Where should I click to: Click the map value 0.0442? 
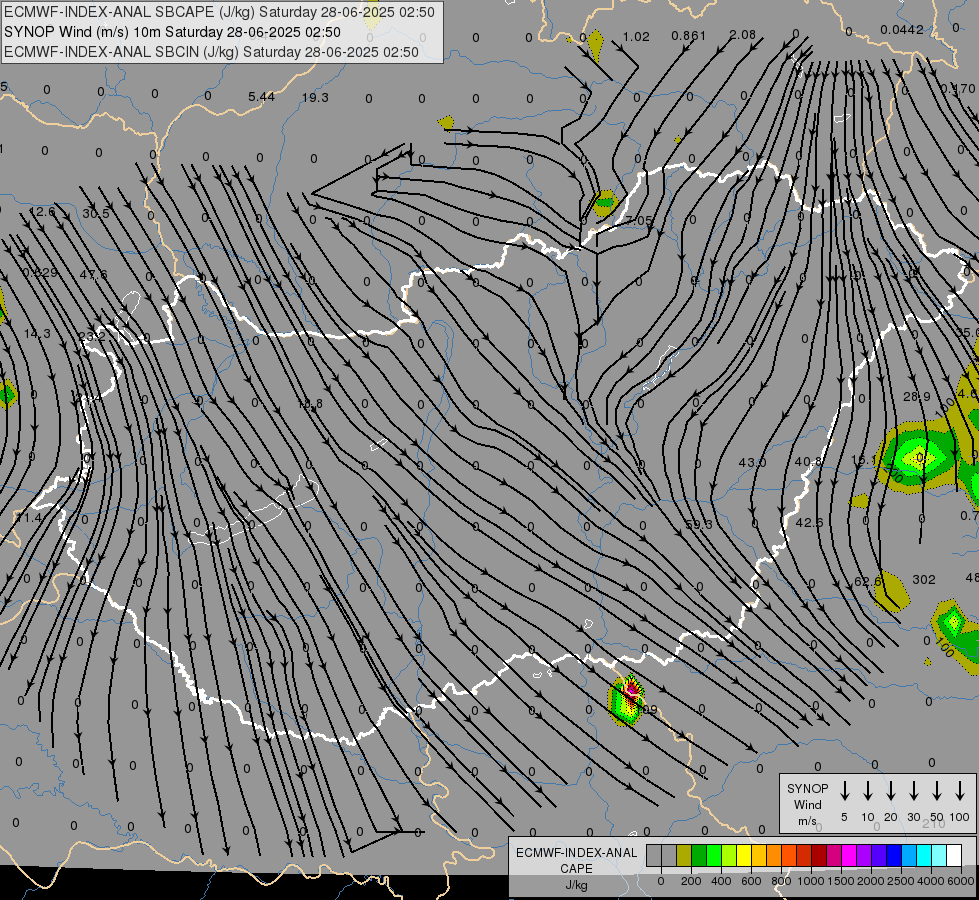[902, 29]
